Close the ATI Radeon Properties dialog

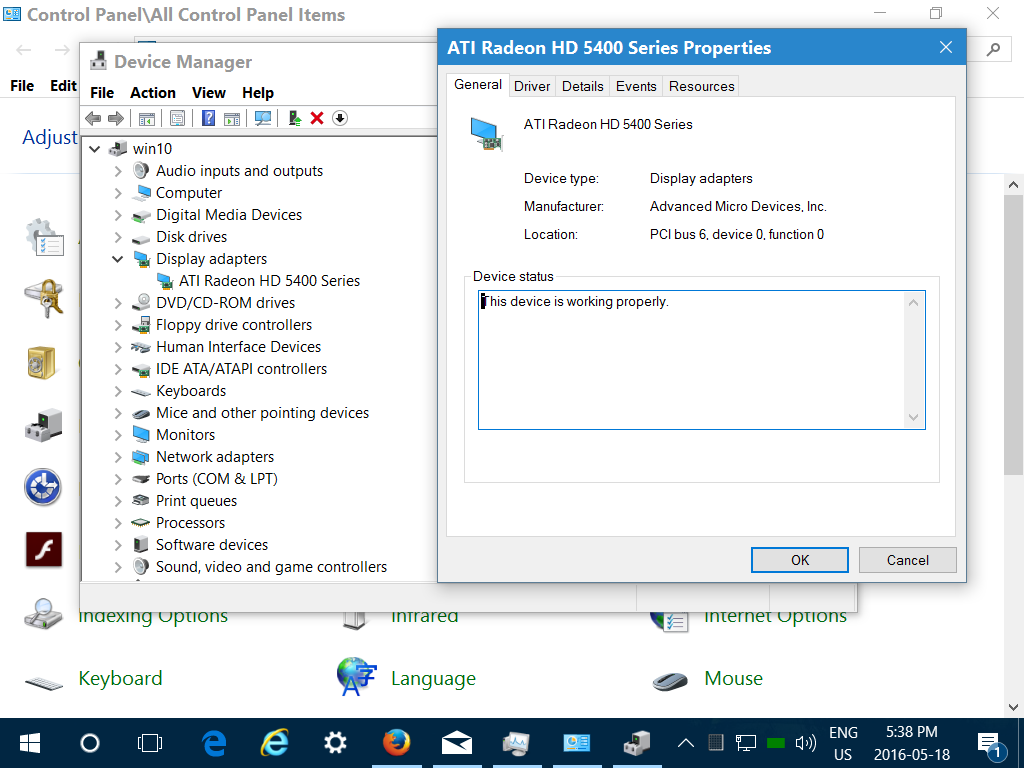(946, 47)
